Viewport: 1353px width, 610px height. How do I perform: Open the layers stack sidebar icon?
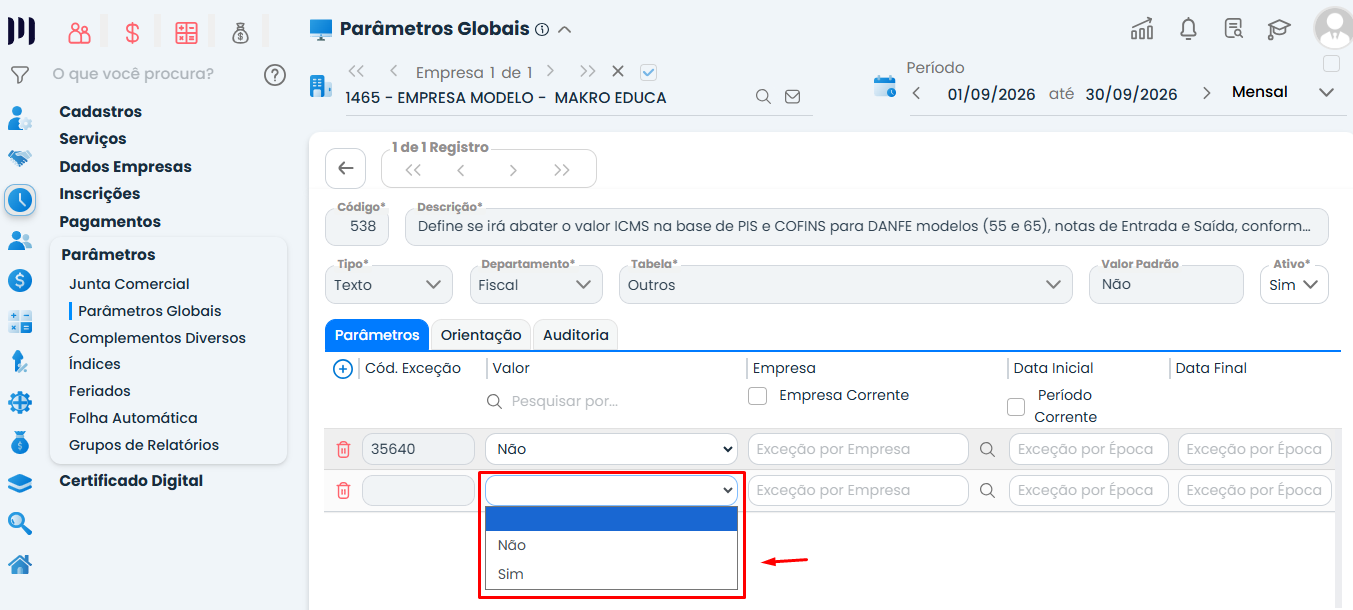click(x=19, y=483)
